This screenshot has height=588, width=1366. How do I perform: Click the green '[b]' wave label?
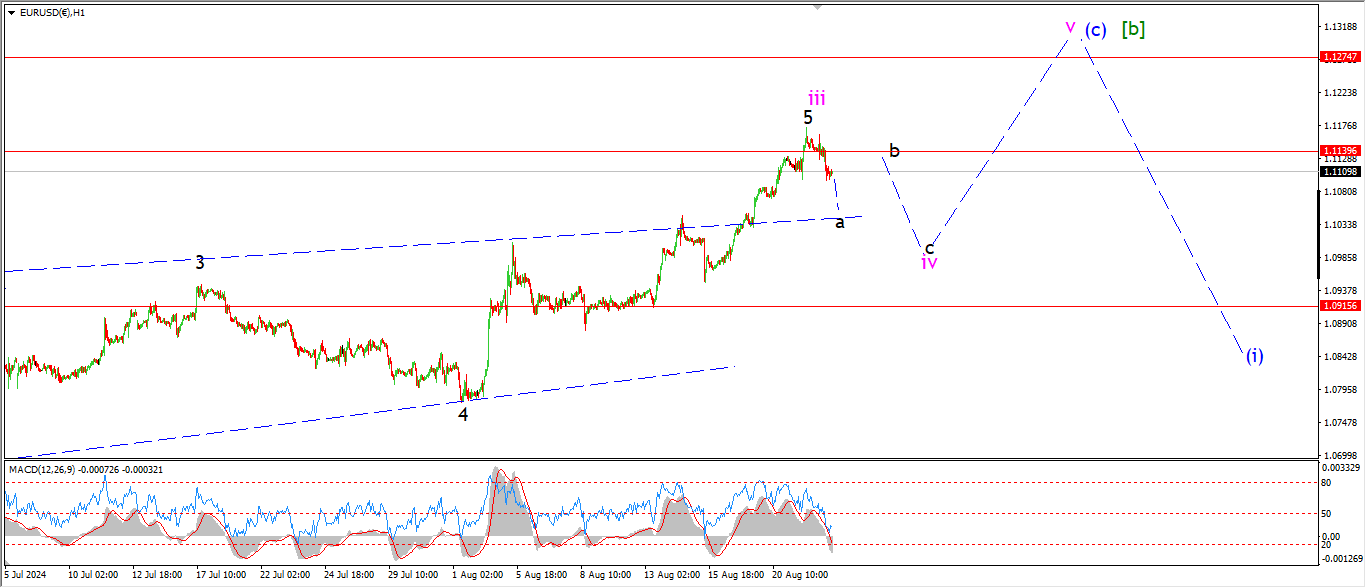tap(1133, 29)
